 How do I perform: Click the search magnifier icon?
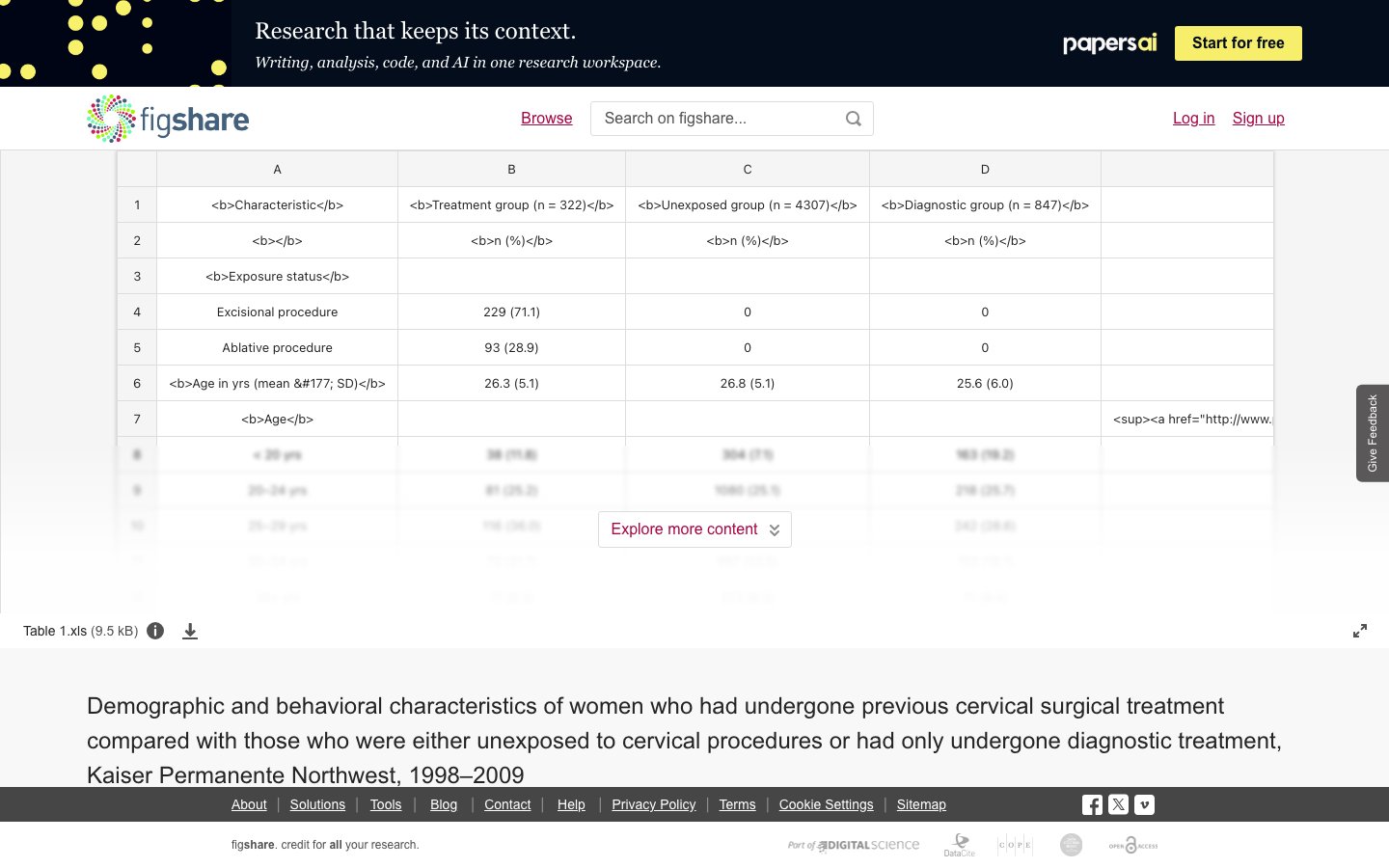(854, 119)
